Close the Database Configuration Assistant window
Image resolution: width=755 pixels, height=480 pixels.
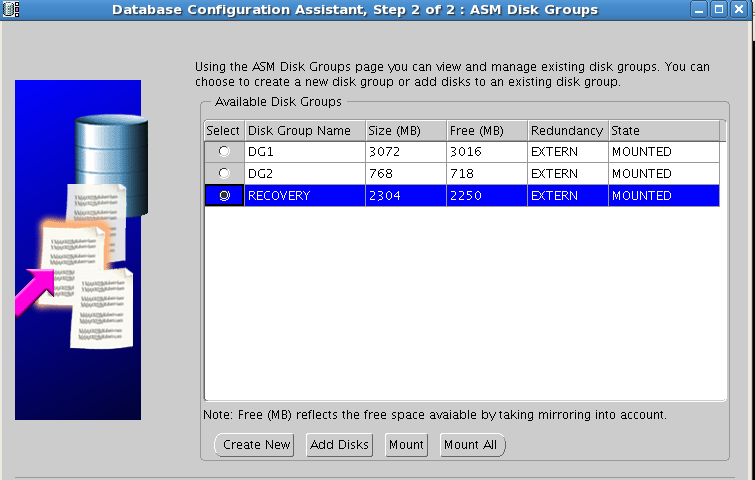(x=739, y=9)
